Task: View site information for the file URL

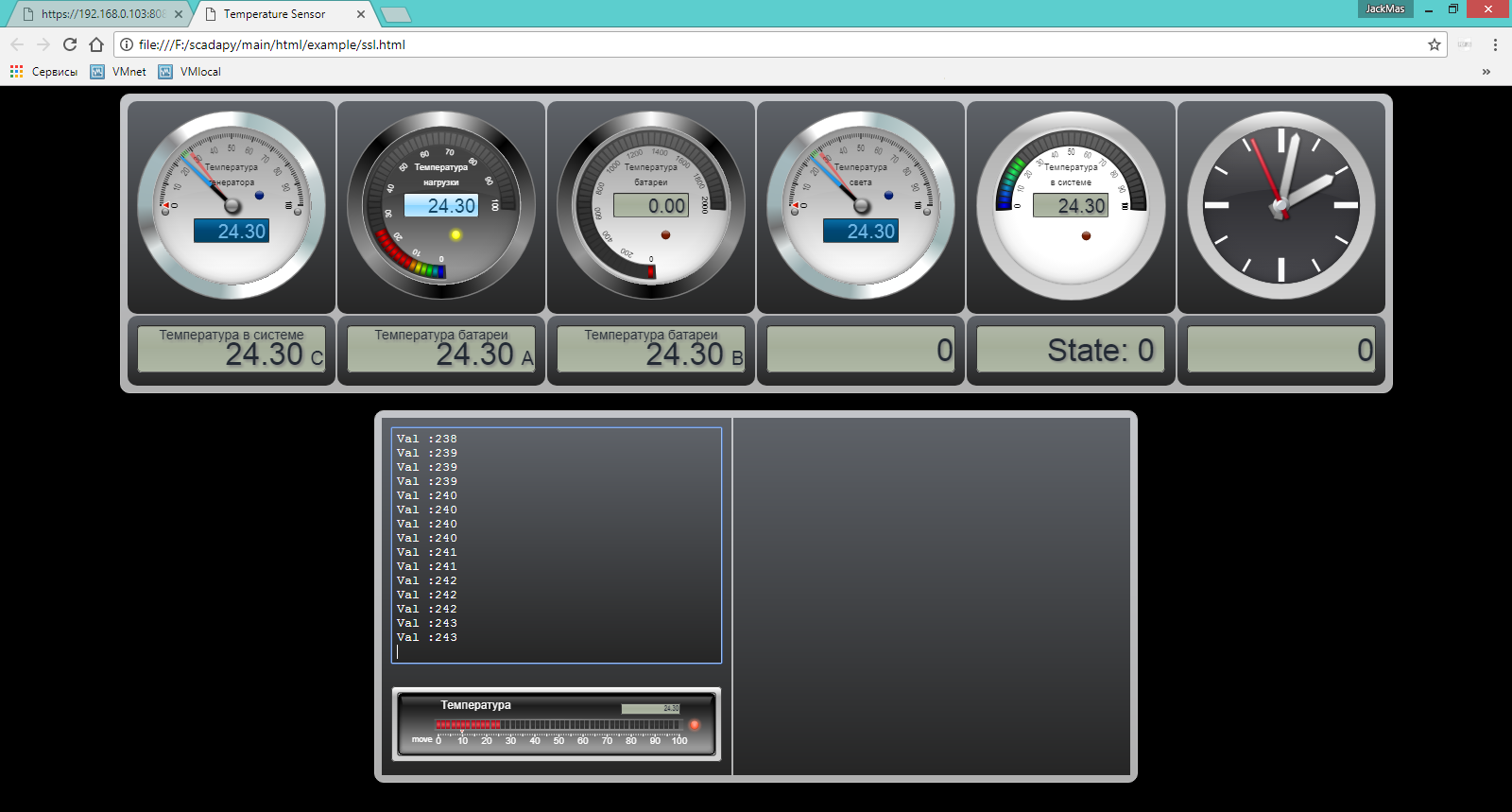Action: click(127, 44)
